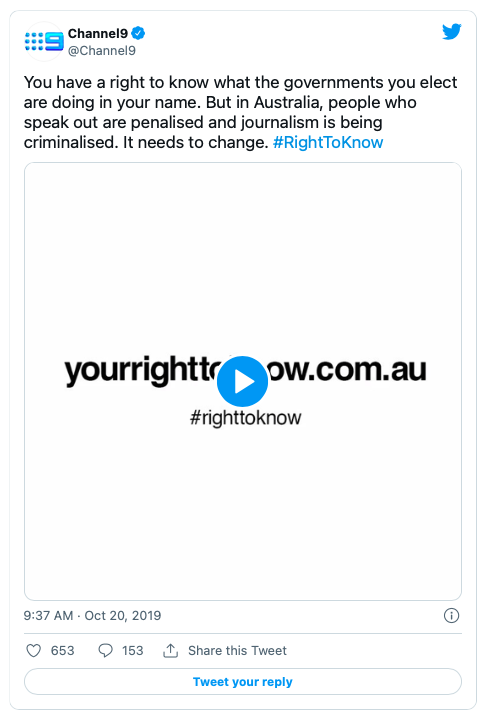This screenshot has height=716, width=485.
Task: Click the Channel9 display name
Action: pyautogui.click(x=98, y=33)
